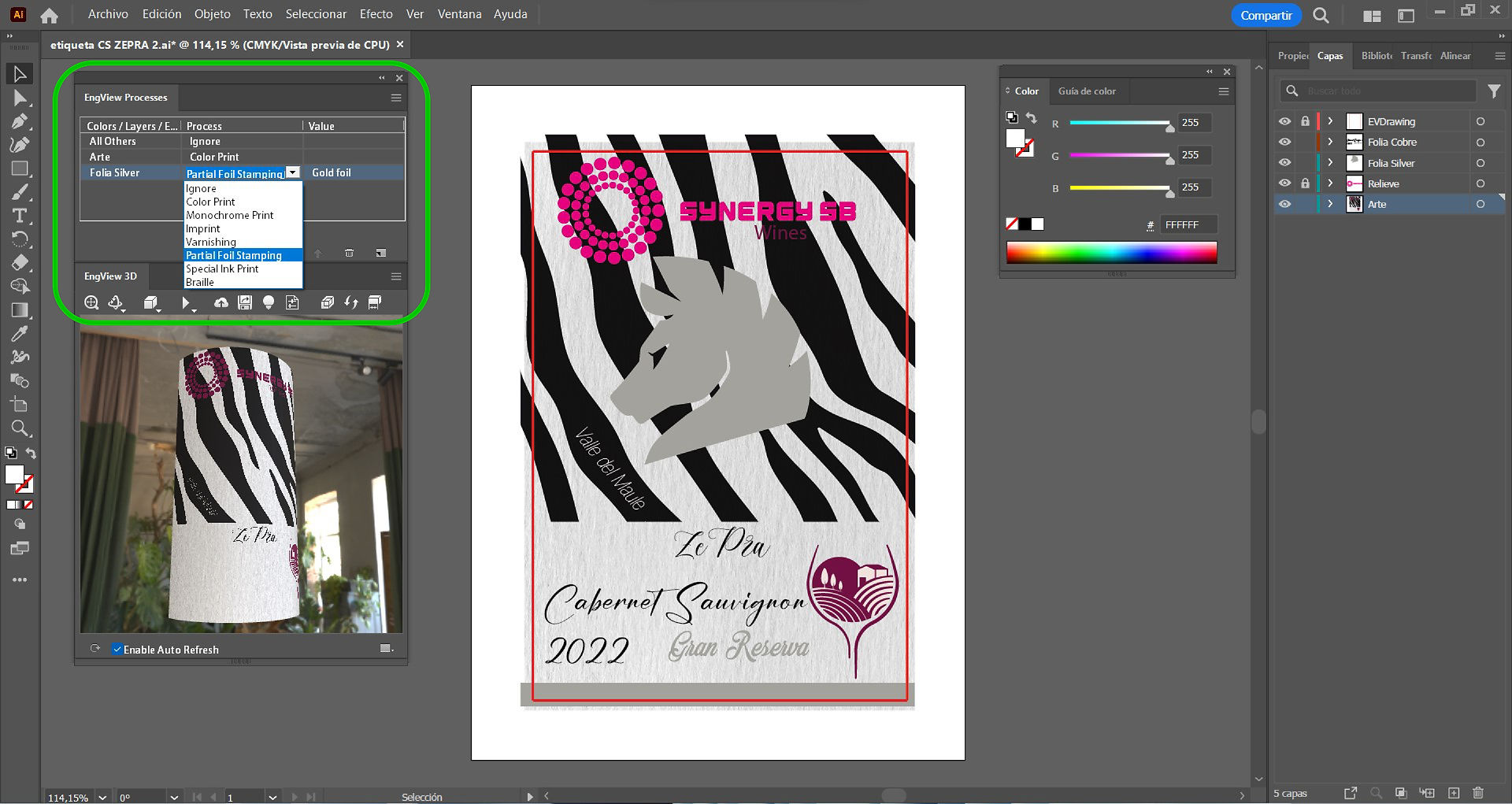Choose Braille from process list
1512x804 pixels.
tap(243, 282)
